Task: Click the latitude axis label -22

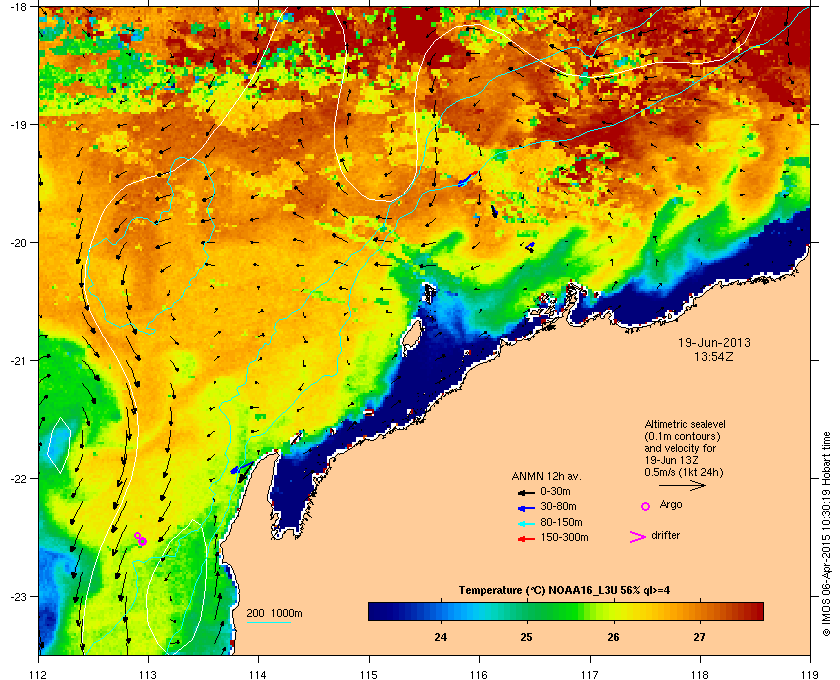Action: click(18, 479)
